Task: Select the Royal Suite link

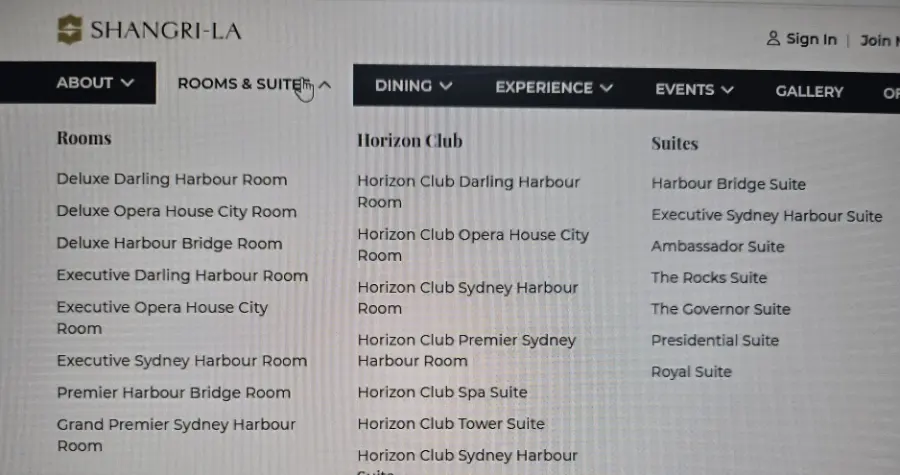Action: pyautogui.click(x=691, y=372)
